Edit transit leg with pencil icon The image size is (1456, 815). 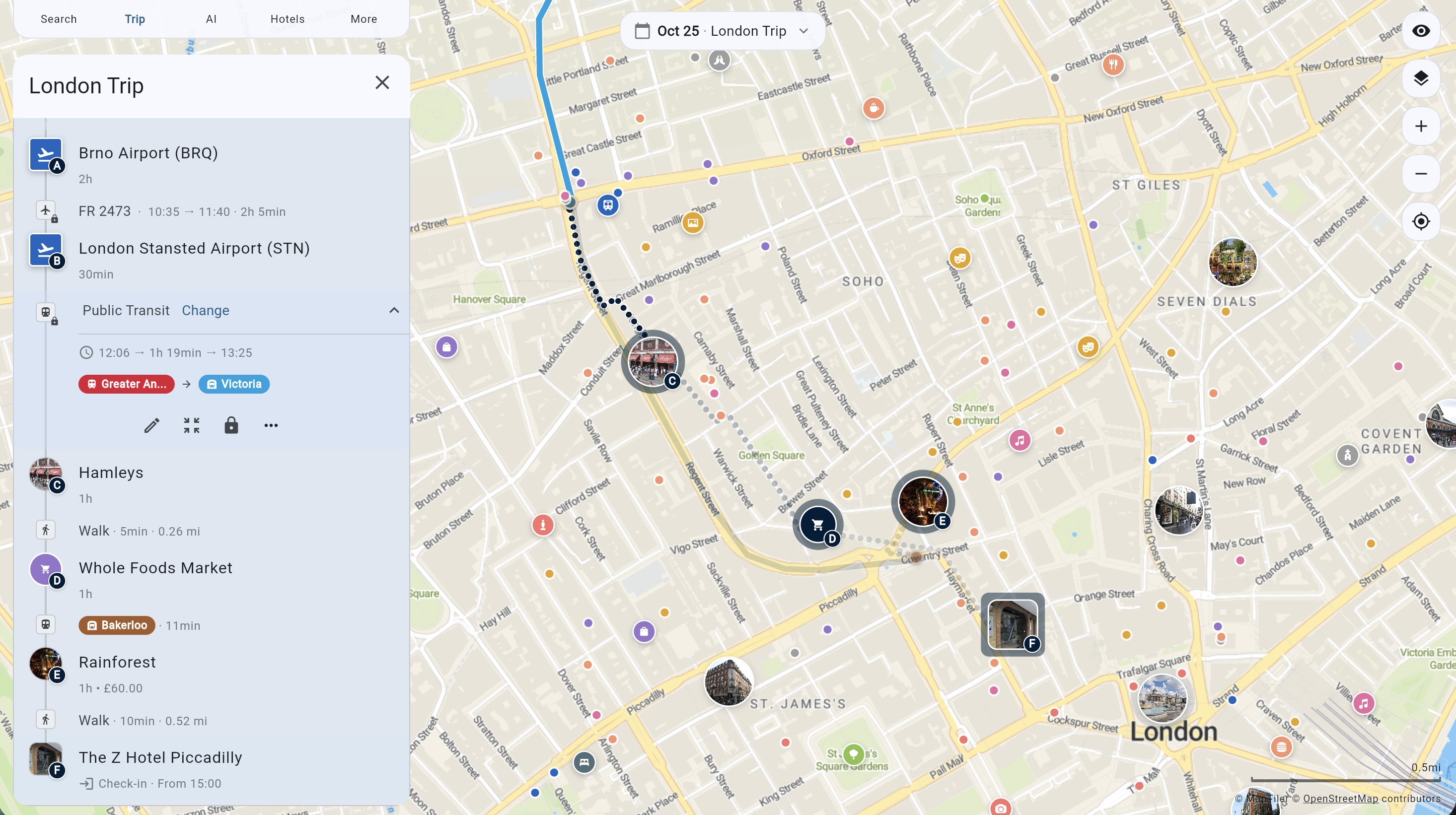pos(151,425)
